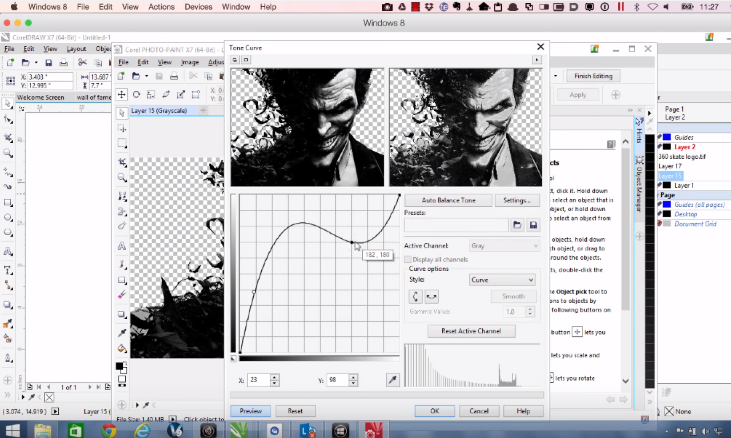This screenshot has width=731, height=438.
Task: Click Auto Balance Tone button
Action: 448,200
